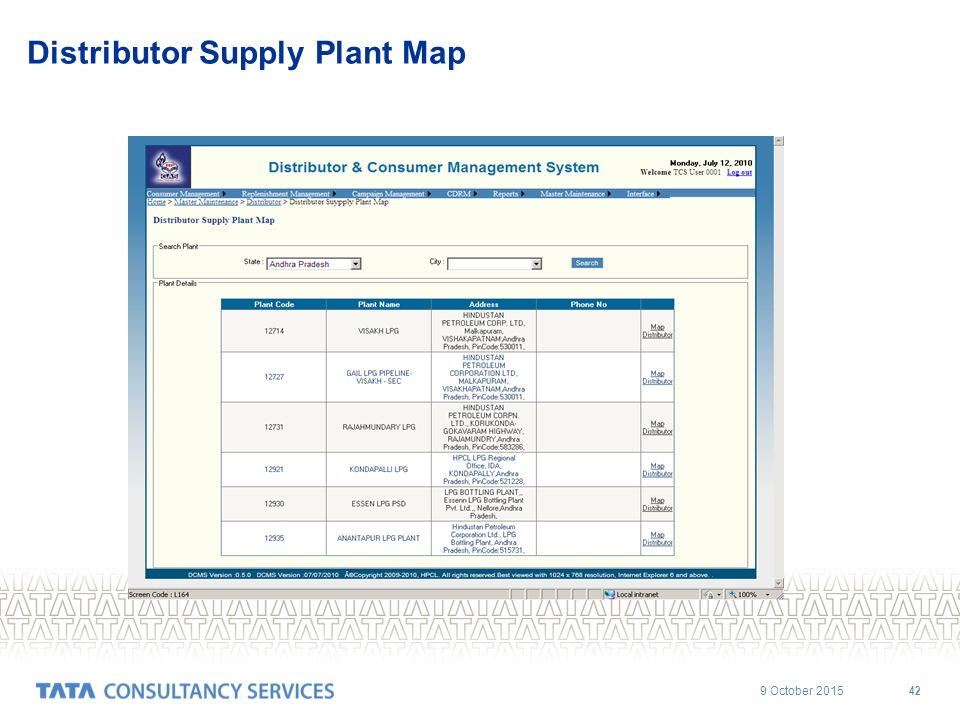Screen dimensions: 960x720
Task: Click the Log out link
Action: pos(739,173)
